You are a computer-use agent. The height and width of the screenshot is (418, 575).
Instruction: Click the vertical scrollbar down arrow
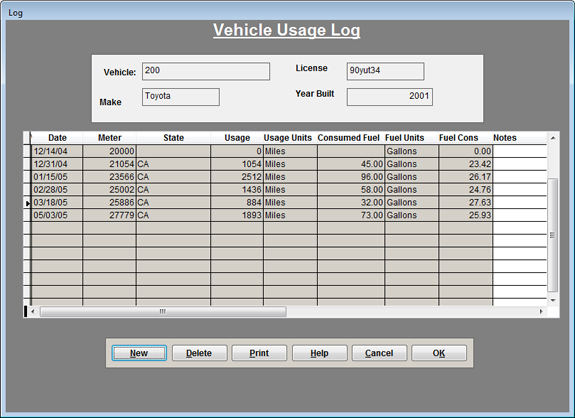coord(553,300)
